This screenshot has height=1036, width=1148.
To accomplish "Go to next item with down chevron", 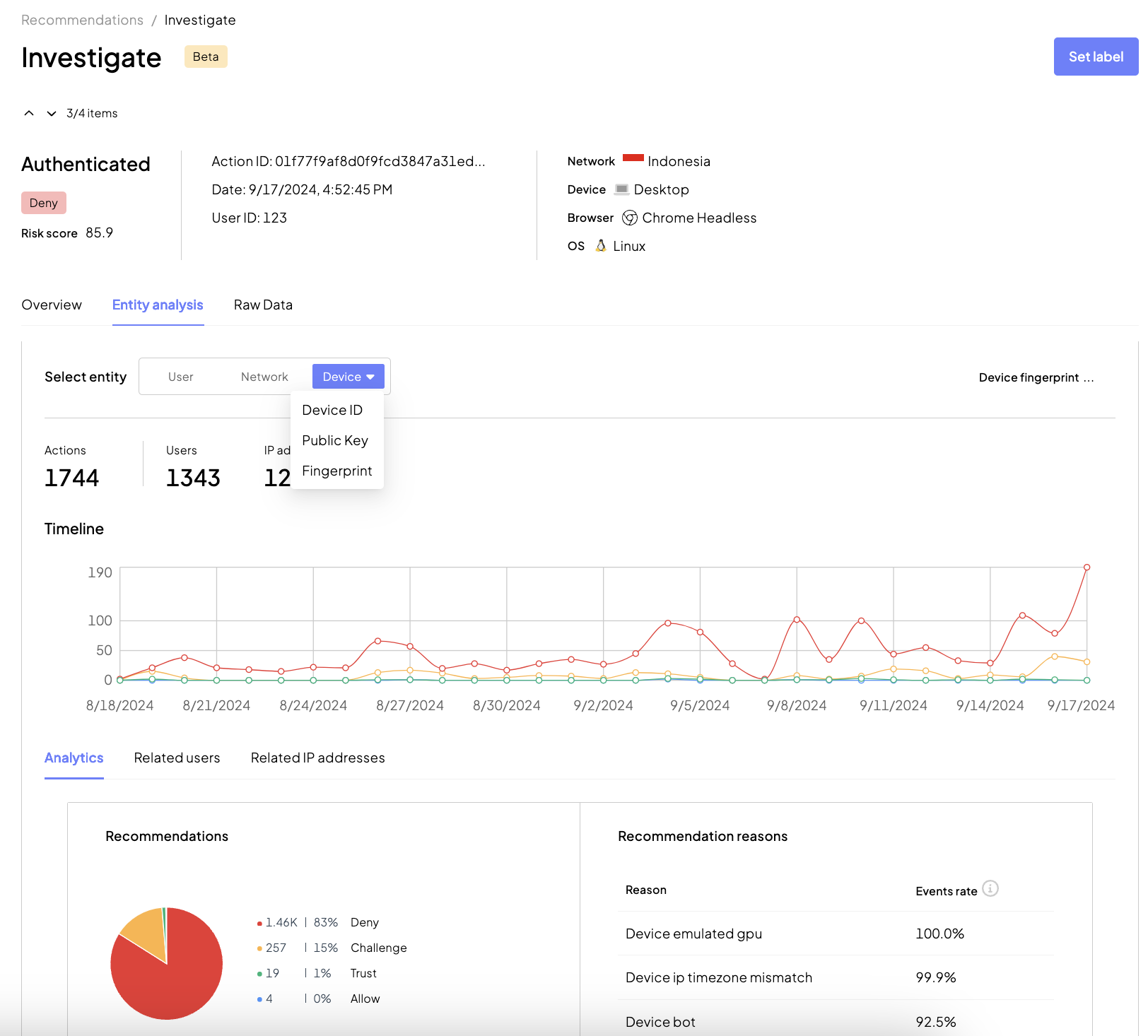I will tap(52, 113).
